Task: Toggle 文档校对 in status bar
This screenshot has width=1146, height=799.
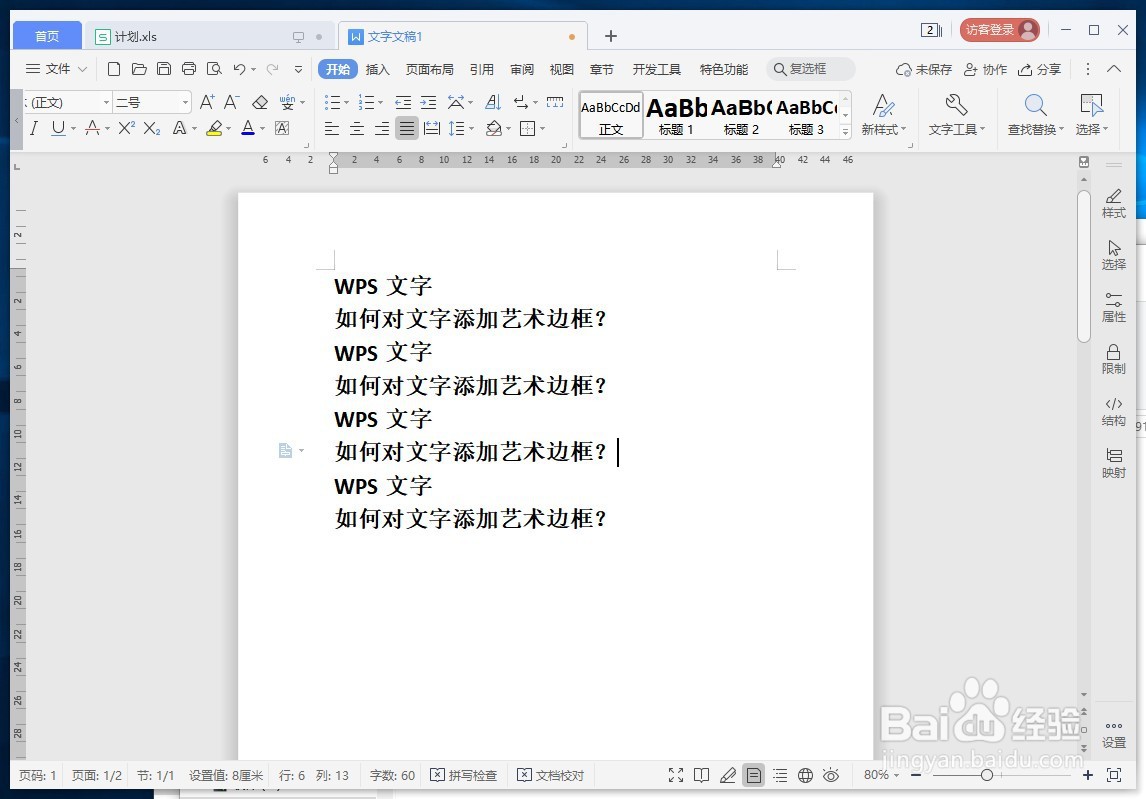Action: click(x=550, y=775)
